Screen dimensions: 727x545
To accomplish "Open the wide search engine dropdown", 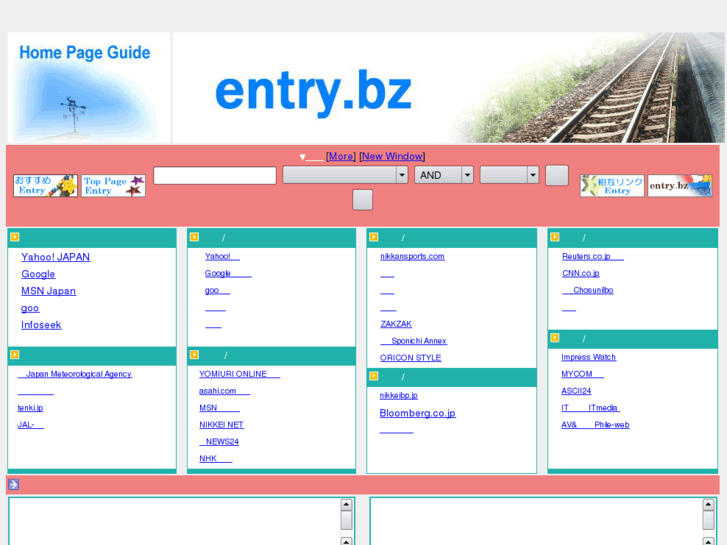I will (345, 175).
